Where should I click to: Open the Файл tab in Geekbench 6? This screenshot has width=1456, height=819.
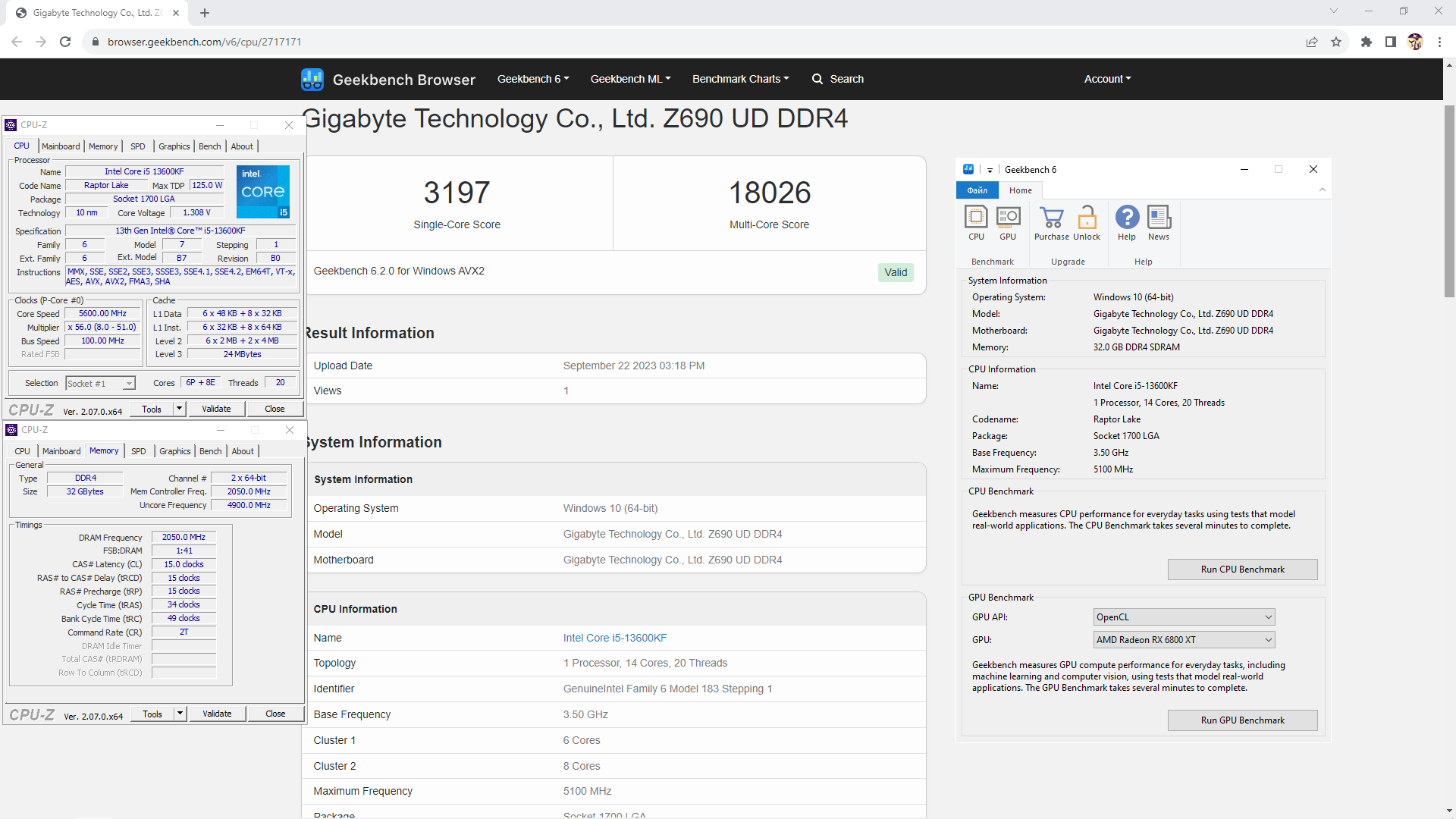coord(977,190)
